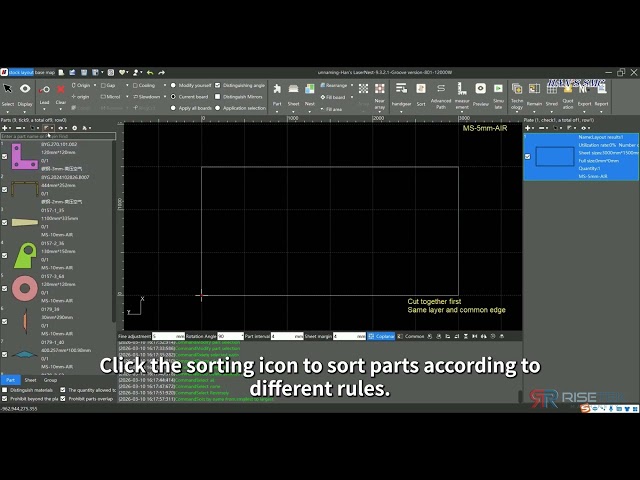640x480 pixels.
Task: Uncheck the pink L-shaped part checkbox
Action: (x=4, y=157)
